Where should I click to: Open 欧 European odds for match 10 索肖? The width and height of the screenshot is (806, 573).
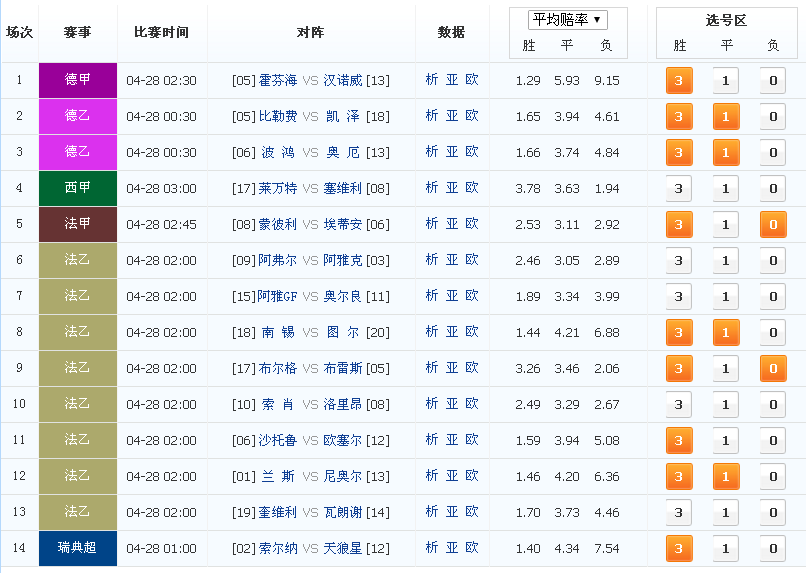pos(472,403)
